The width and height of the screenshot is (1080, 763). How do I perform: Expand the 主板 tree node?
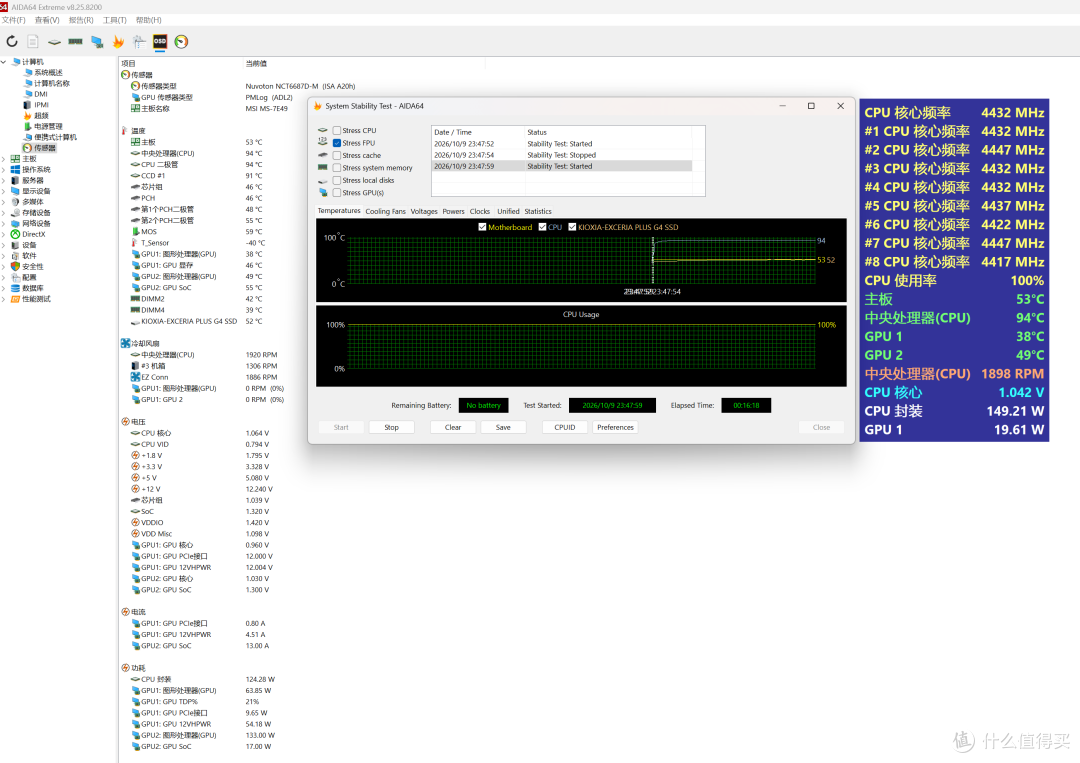click(x=4, y=159)
